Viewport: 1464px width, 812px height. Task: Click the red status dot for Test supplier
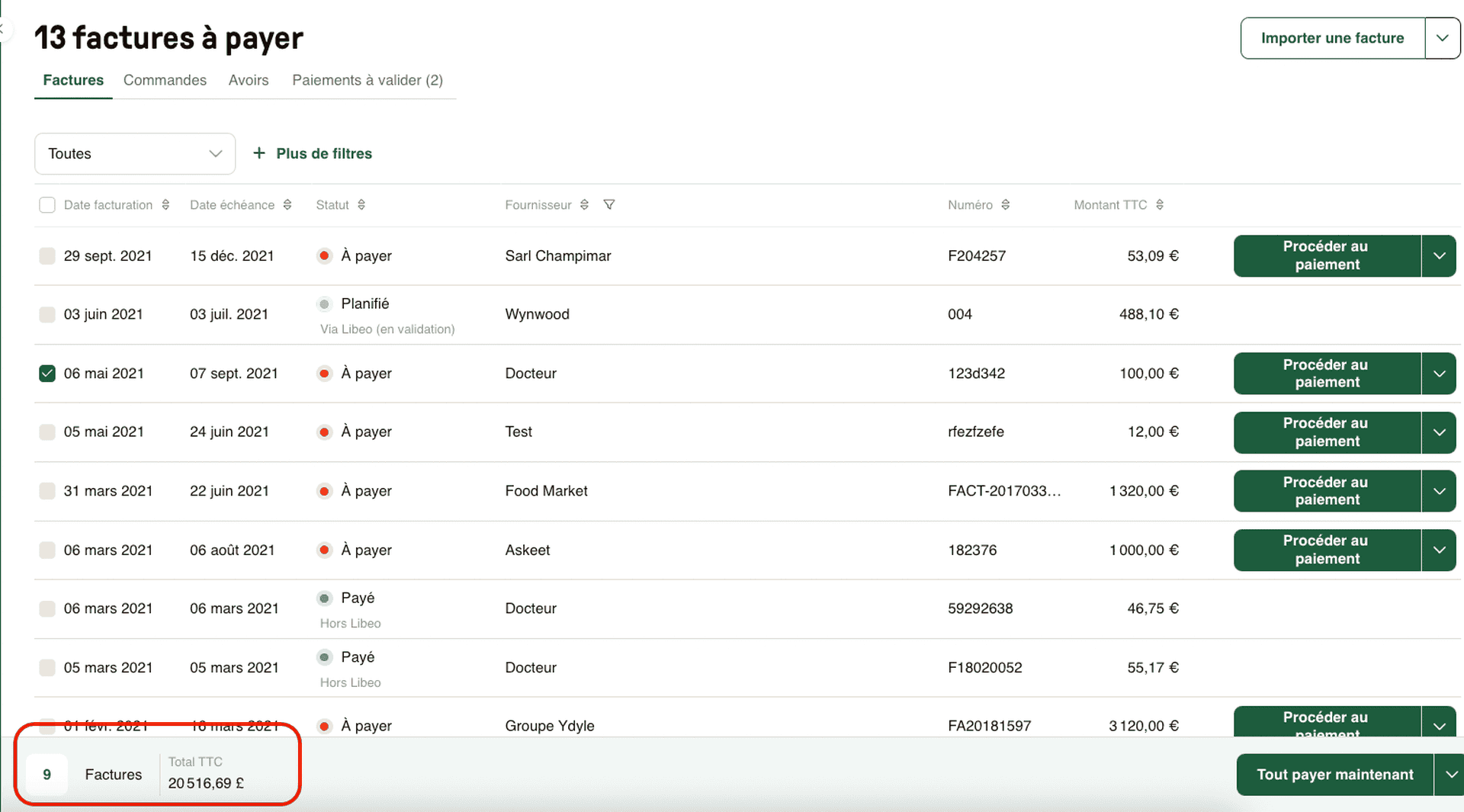(x=324, y=432)
